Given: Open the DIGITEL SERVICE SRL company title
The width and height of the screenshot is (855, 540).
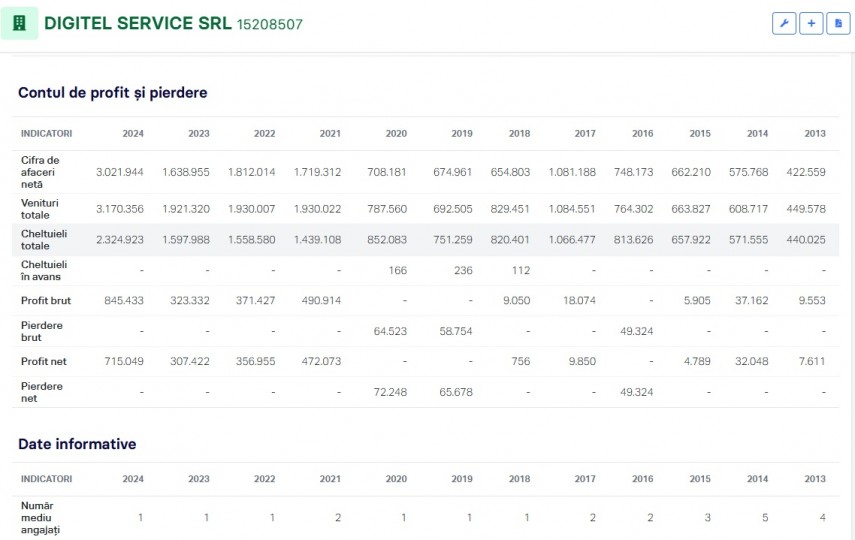Looking at the screenshot, I should tap(138, 23).
